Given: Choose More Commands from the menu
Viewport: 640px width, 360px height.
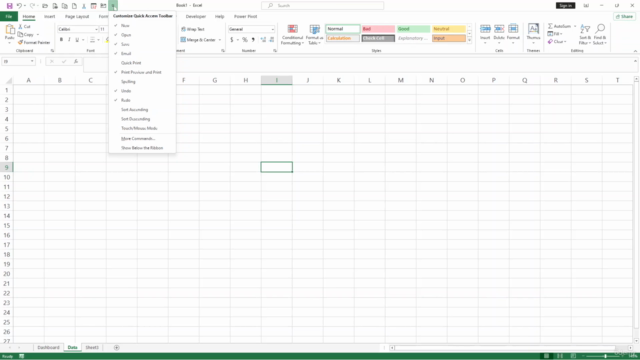Looking at the screenshot, I should tap(142, 139).
